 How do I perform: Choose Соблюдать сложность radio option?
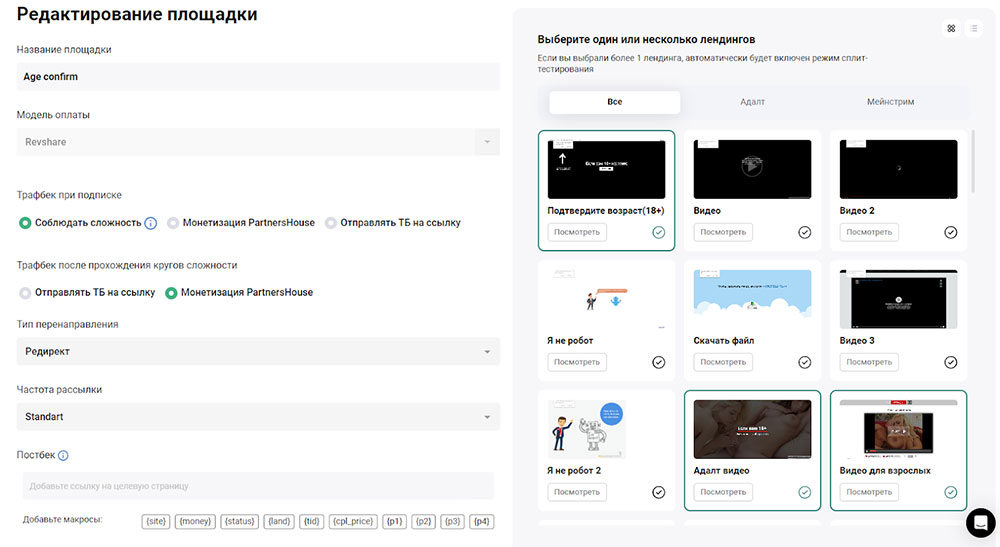(26, 223)
